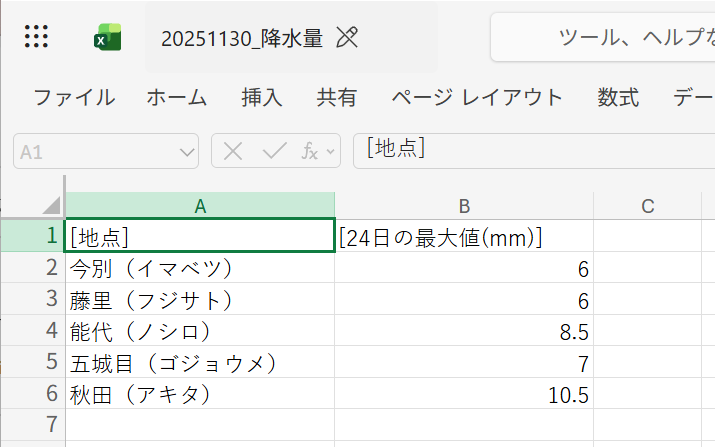The height and width of the screenshot is (447, 715).
Task: Select row 3 header
Action: 33,299
